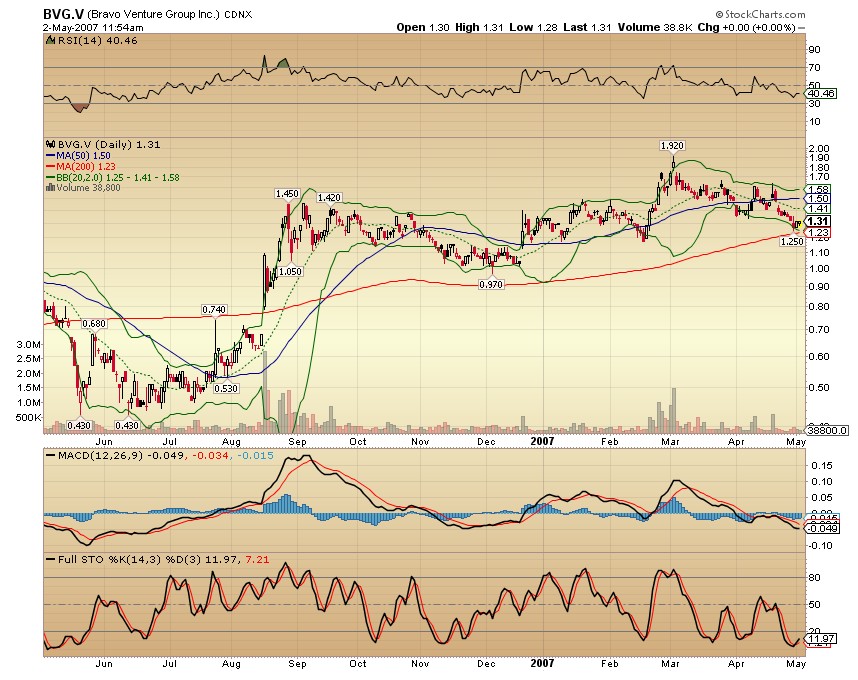Click the 1.920 peak price label
The image size is (858, 680).
click(x=672, y=146)
